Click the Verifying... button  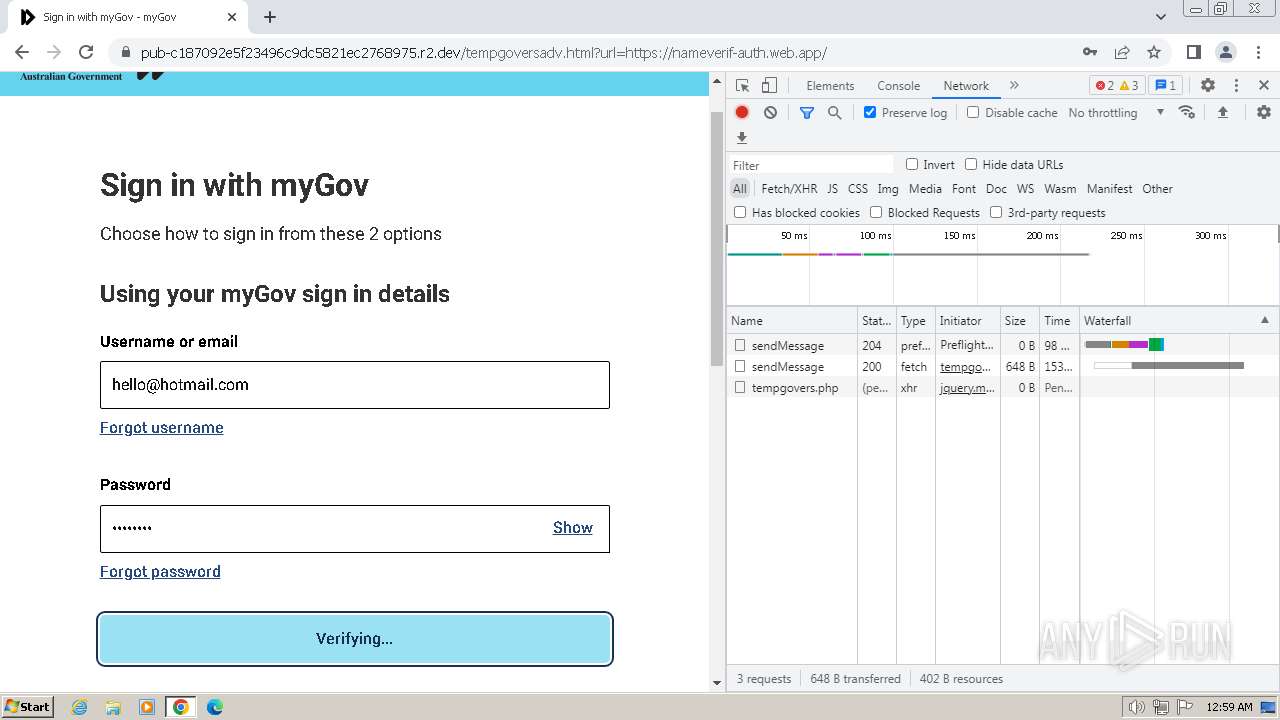coord(355,639)
